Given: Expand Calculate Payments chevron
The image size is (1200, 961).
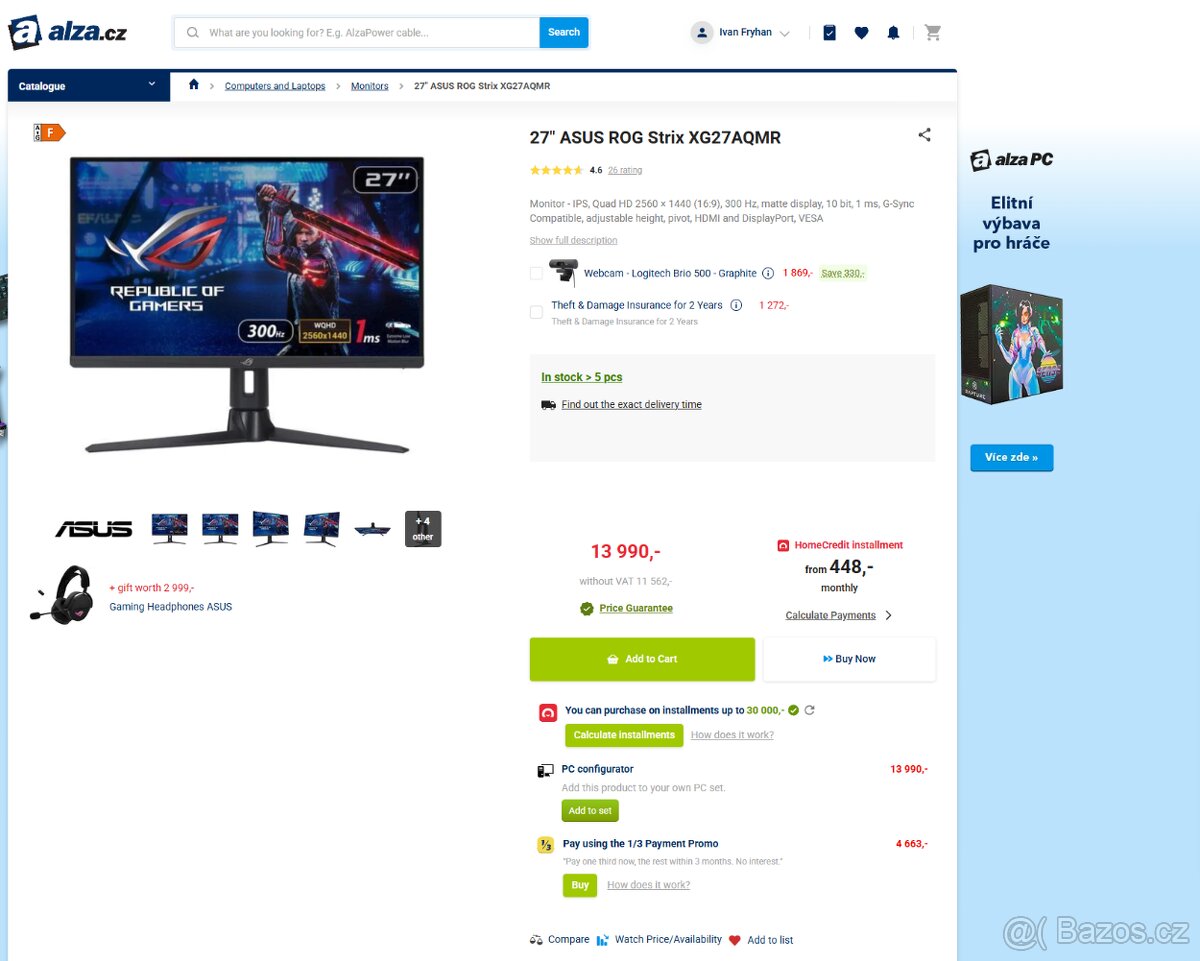Looking at the screenshot, I should coord(889,616).
